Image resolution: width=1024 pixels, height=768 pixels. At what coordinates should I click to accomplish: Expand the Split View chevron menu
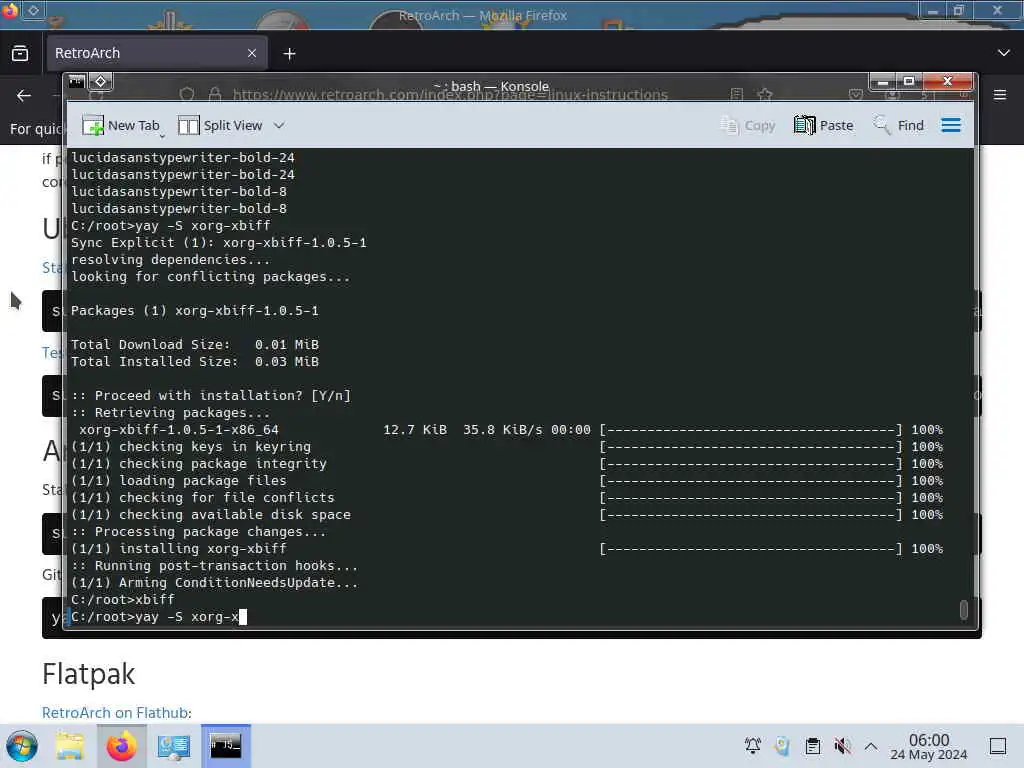(279, 125)
